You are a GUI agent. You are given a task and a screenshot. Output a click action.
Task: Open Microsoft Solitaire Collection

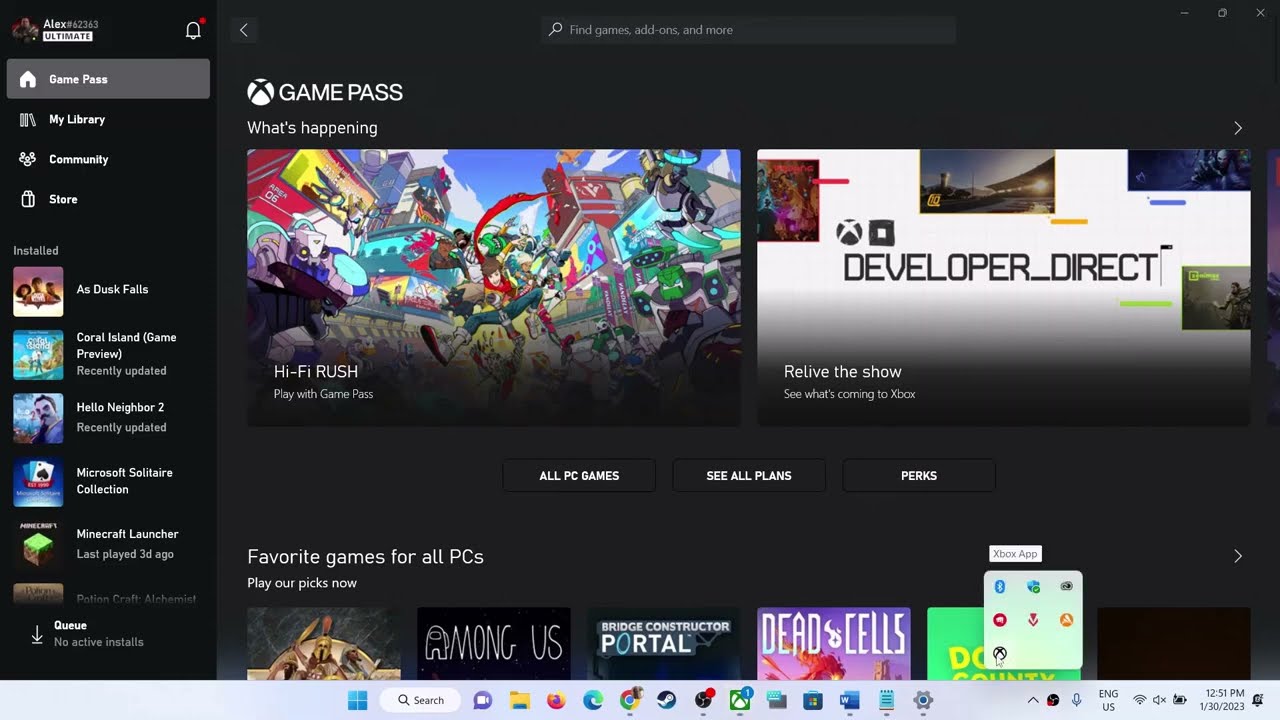click(108, 481)
